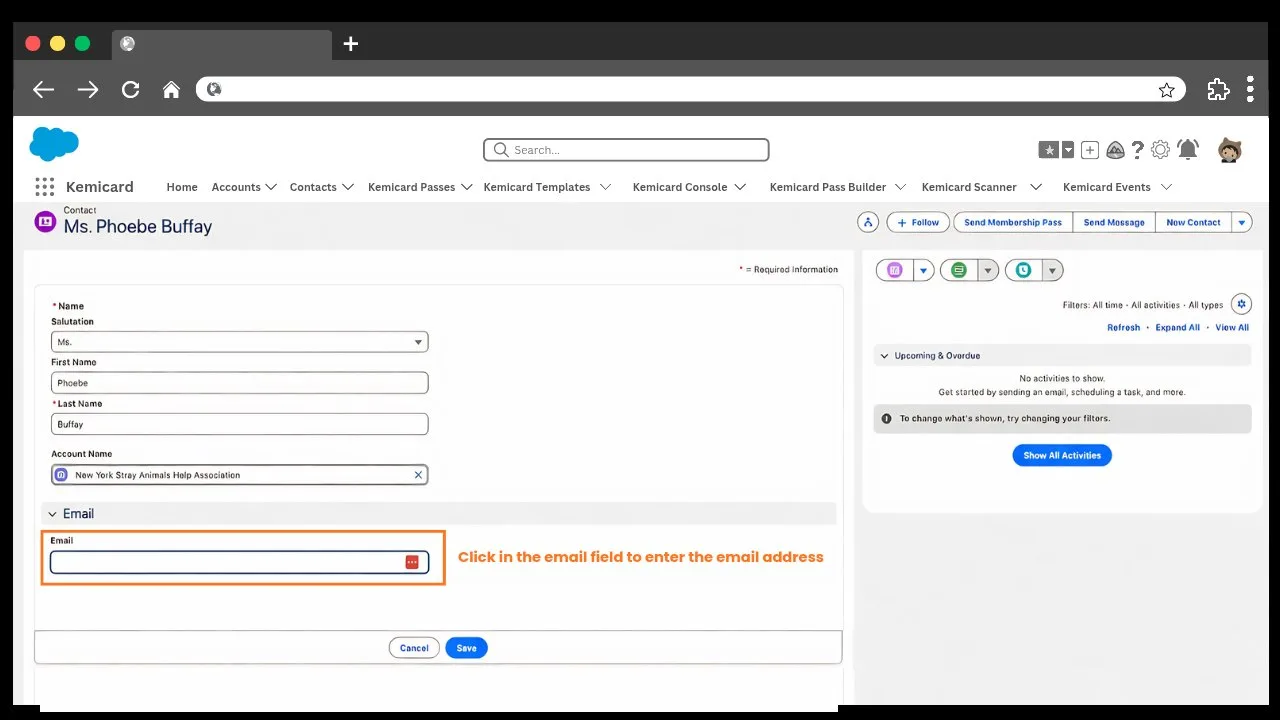Image resolution: width=1280 pixels, height=720 pixels.
Task: Open the notifications bell
Action: [1188, 150]
